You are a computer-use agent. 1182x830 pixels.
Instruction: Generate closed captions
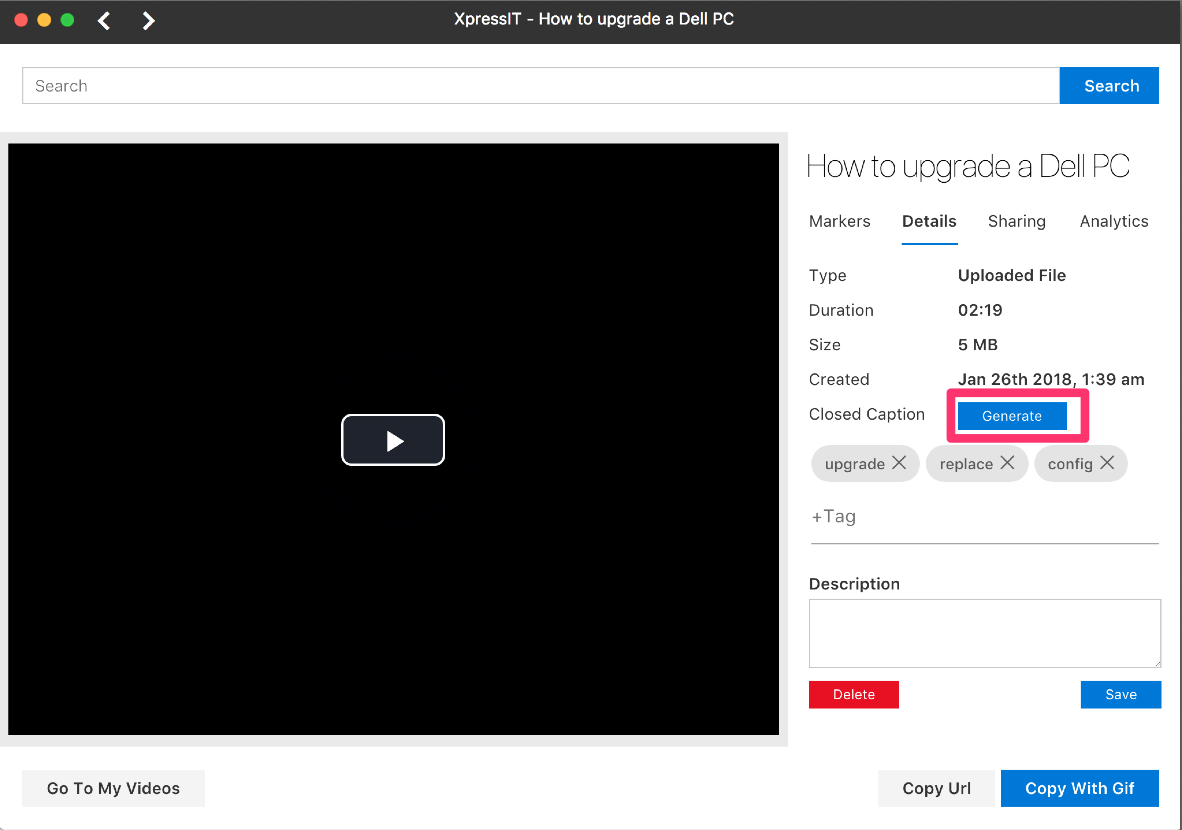1012,416
